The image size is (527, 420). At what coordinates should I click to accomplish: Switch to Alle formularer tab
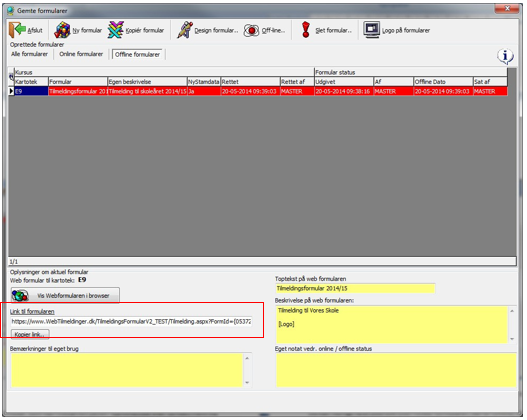(29, 54)
